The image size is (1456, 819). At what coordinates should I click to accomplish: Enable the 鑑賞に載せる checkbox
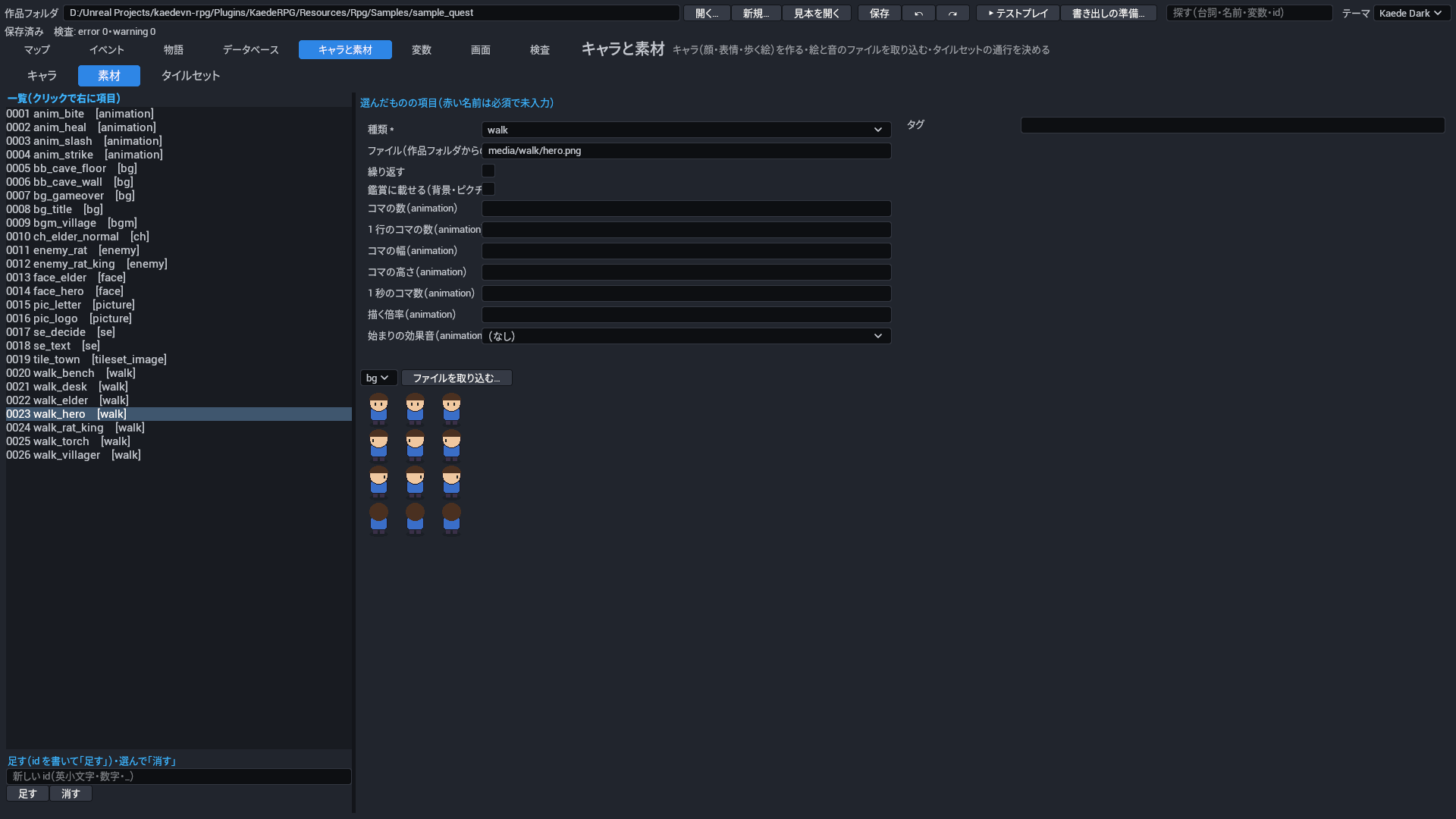488,190
